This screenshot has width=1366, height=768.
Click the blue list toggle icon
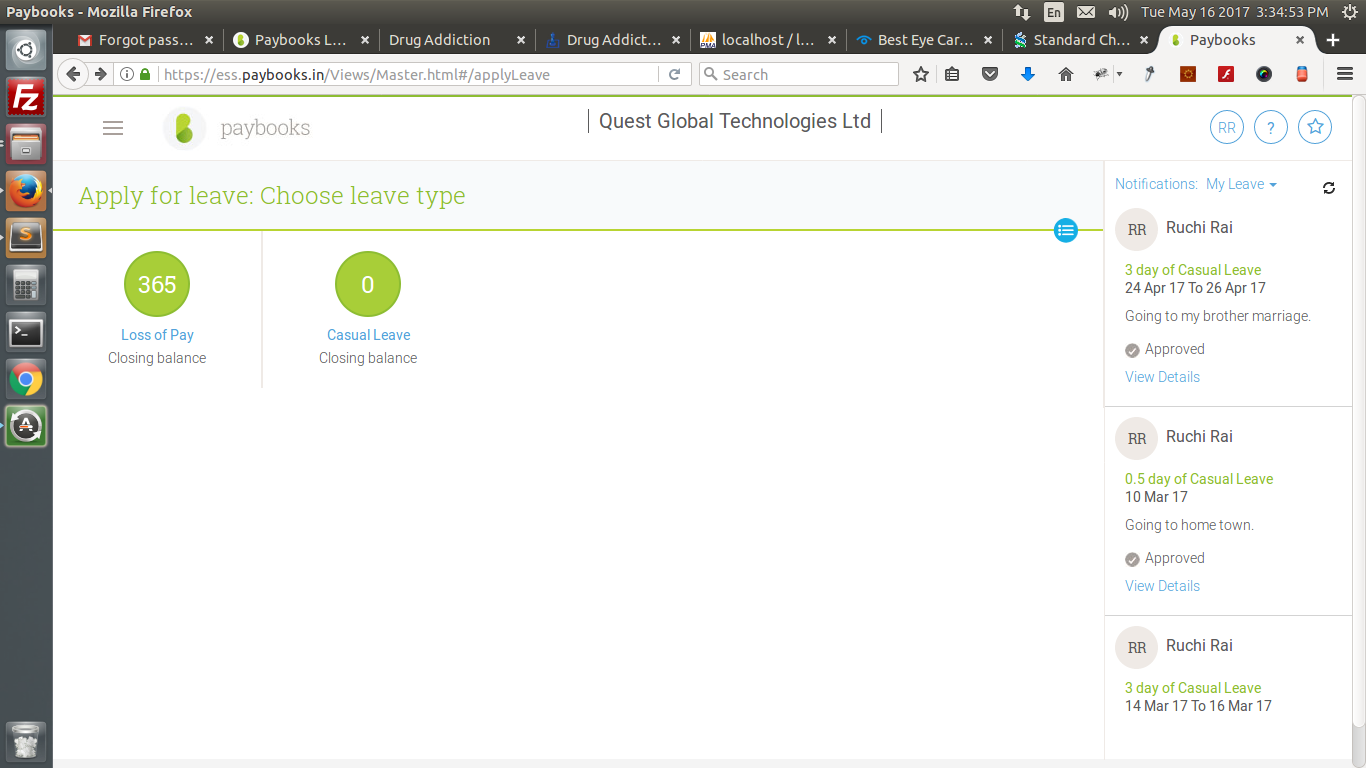1066,231
